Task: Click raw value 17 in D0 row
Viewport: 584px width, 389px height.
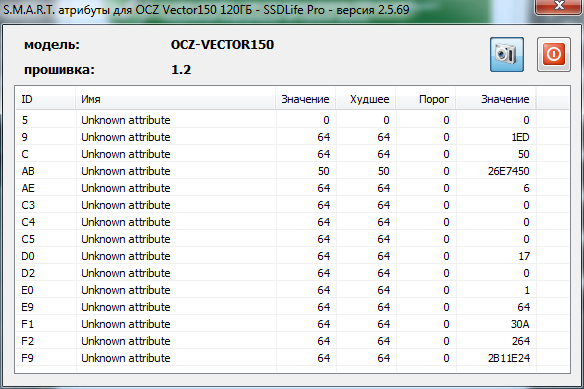Action: coord(524,256)
